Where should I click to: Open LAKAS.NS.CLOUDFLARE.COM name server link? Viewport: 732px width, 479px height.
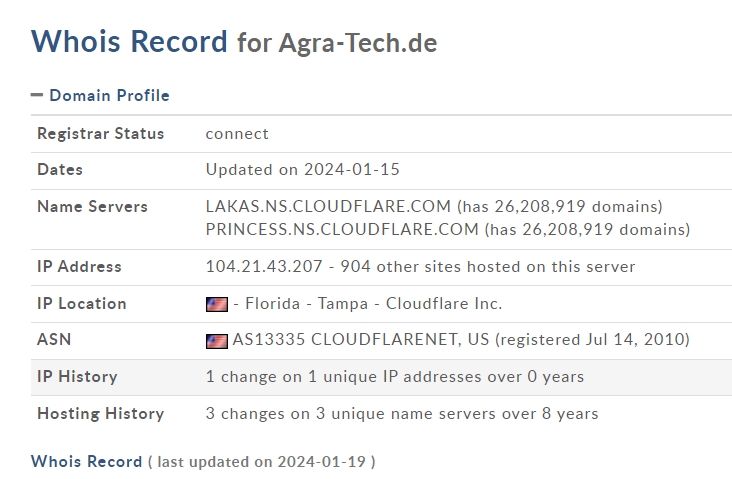[x=328, y=206]
